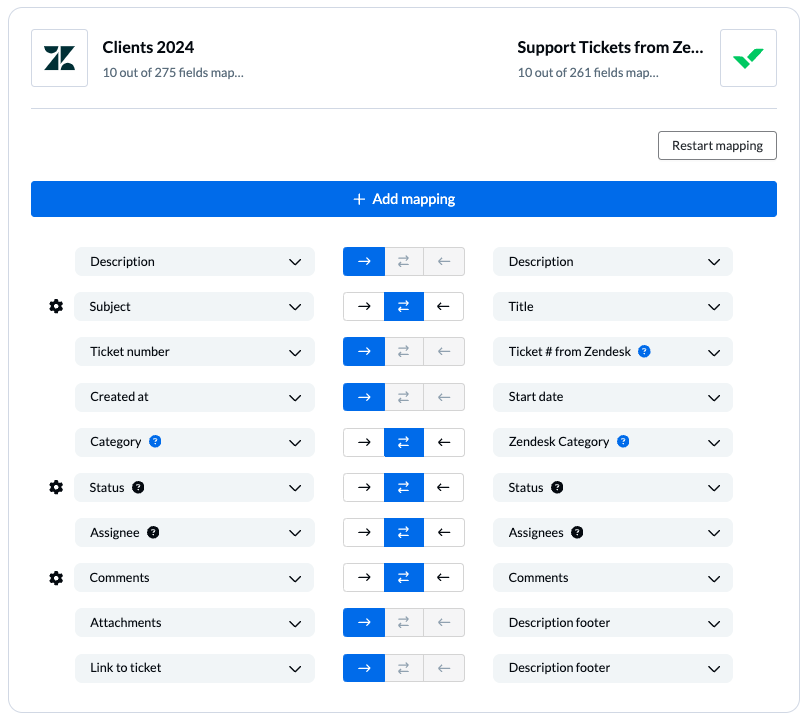
Task: Click the Restart mapping button
Action: click(x=717, y=146)
